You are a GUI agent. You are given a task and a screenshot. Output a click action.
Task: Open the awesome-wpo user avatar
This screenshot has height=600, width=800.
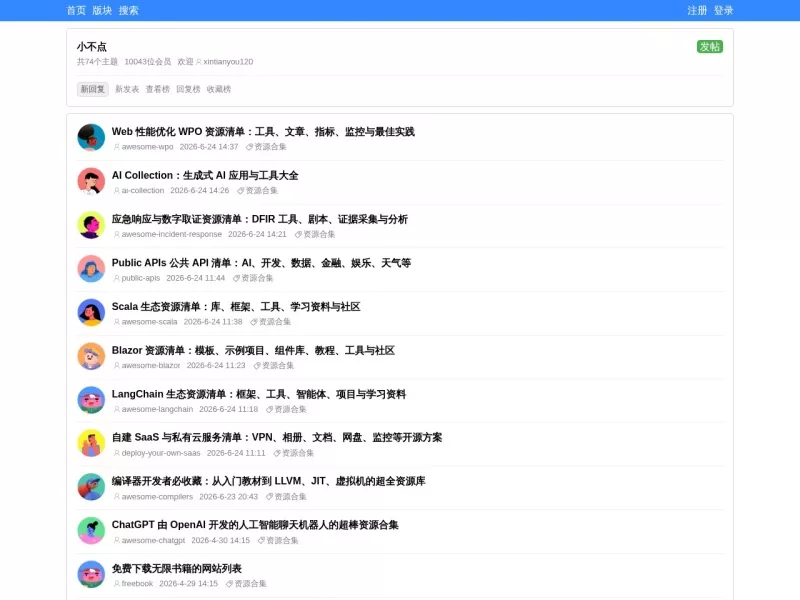pyautogui.click(x=91, y=138)
